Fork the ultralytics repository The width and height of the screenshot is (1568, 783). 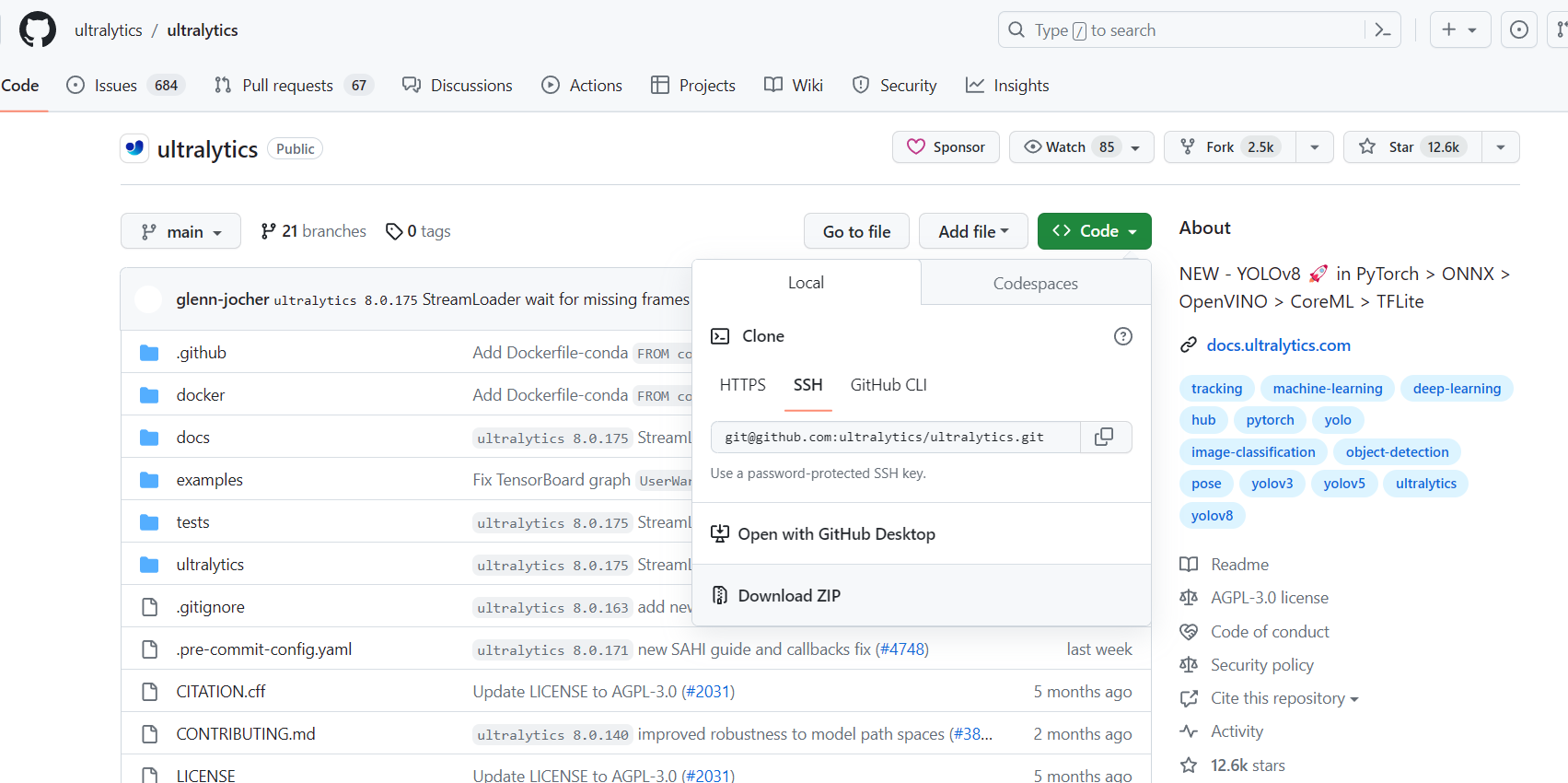[1230, 147]
